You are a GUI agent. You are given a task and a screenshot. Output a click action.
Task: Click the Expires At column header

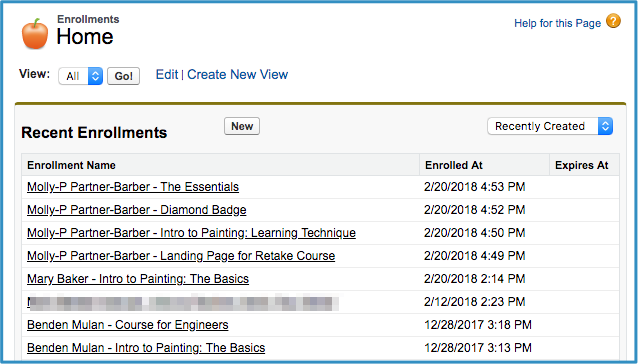click(581, 165)
